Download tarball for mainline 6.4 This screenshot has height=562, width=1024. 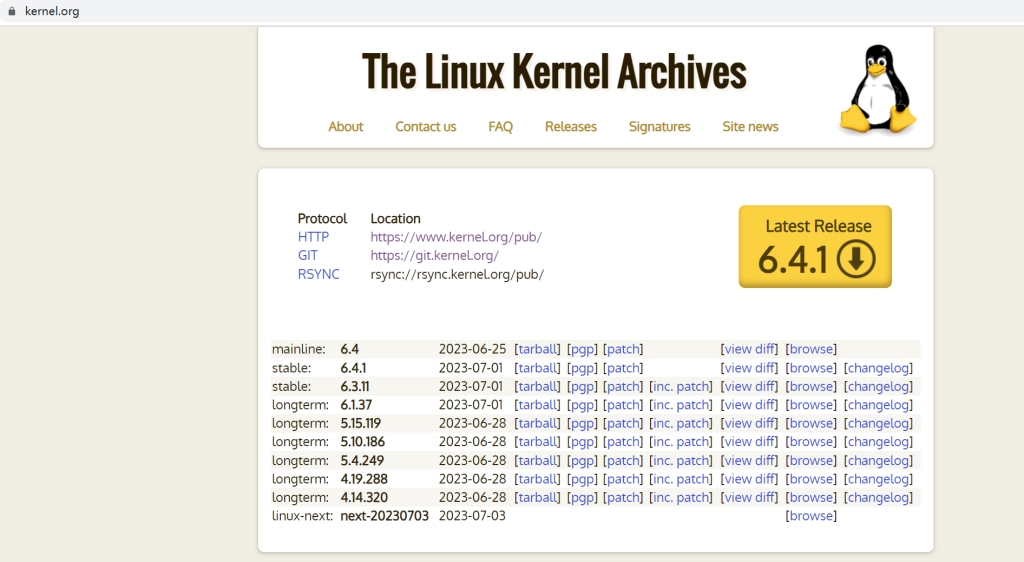[537, 349]
